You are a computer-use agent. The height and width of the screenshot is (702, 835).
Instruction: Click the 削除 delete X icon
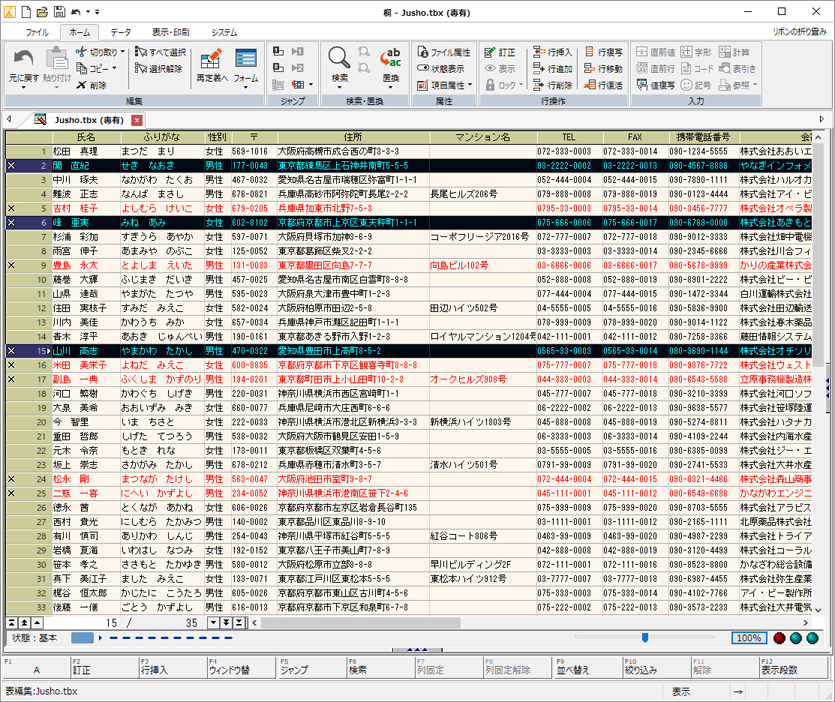pyautogui.click(x=81, y=85)
